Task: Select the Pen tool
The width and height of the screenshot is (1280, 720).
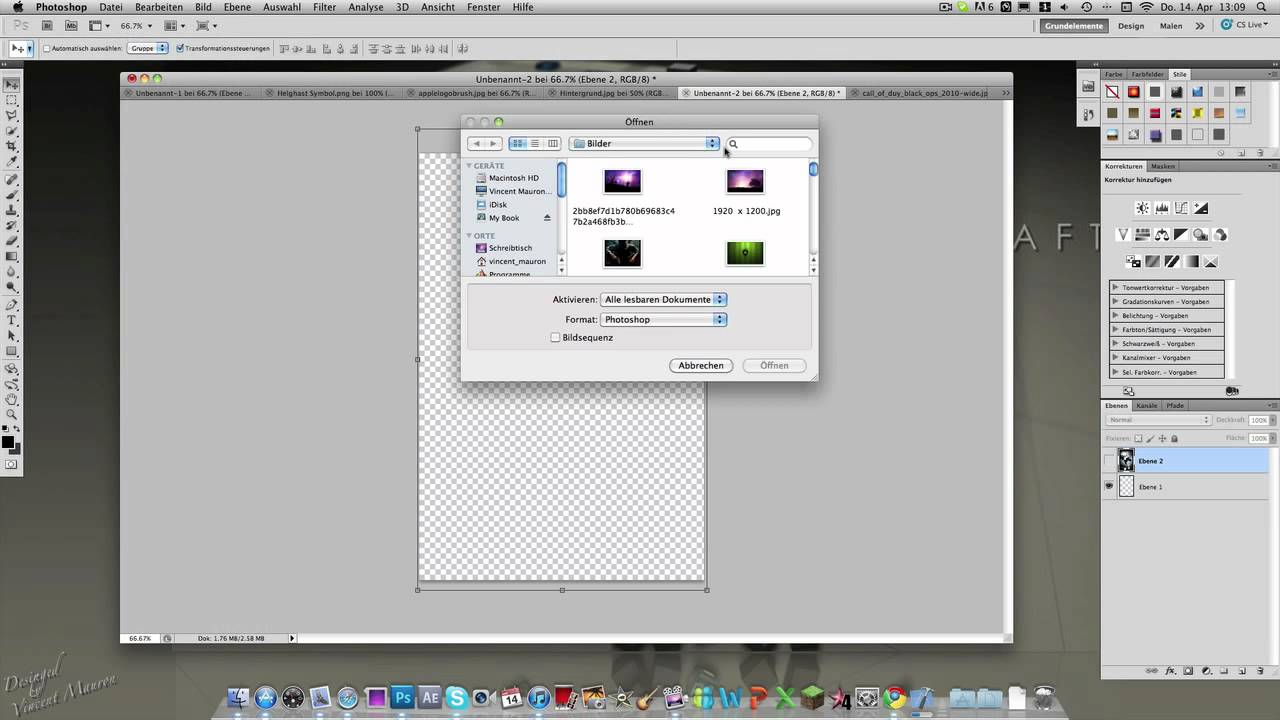Action: pos(12,305)
